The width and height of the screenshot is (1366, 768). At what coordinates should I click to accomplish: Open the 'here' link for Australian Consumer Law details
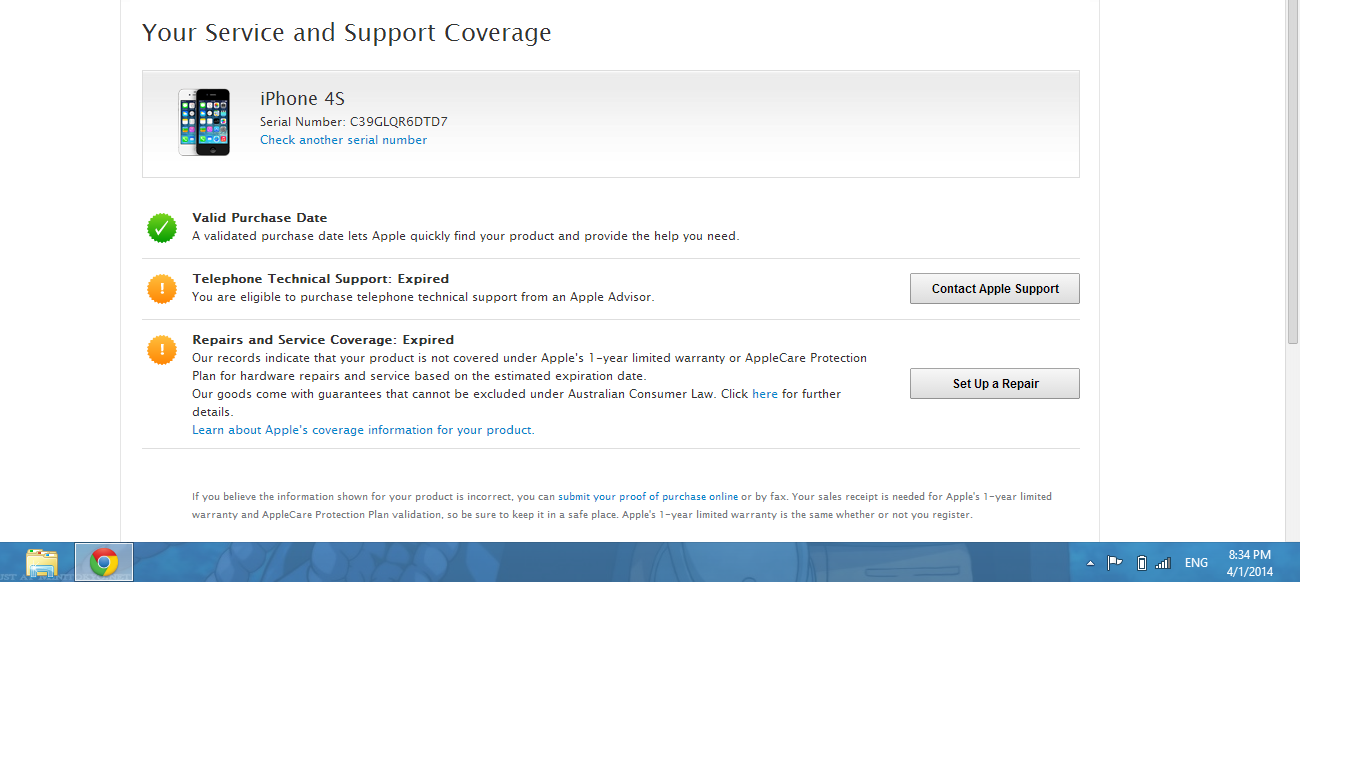(x=765, y=394)
